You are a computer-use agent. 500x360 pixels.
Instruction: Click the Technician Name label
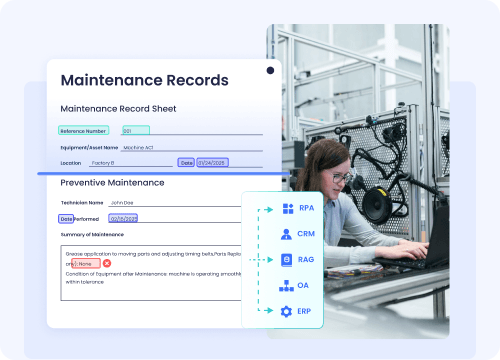[x=82, y=203]
